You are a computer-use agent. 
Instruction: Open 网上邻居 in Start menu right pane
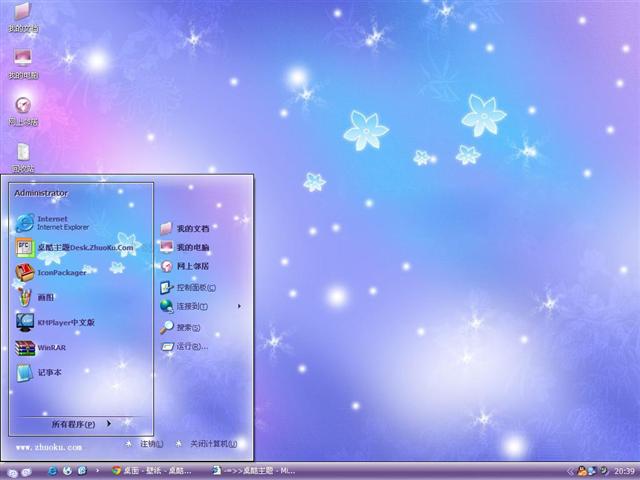[184, 266]
